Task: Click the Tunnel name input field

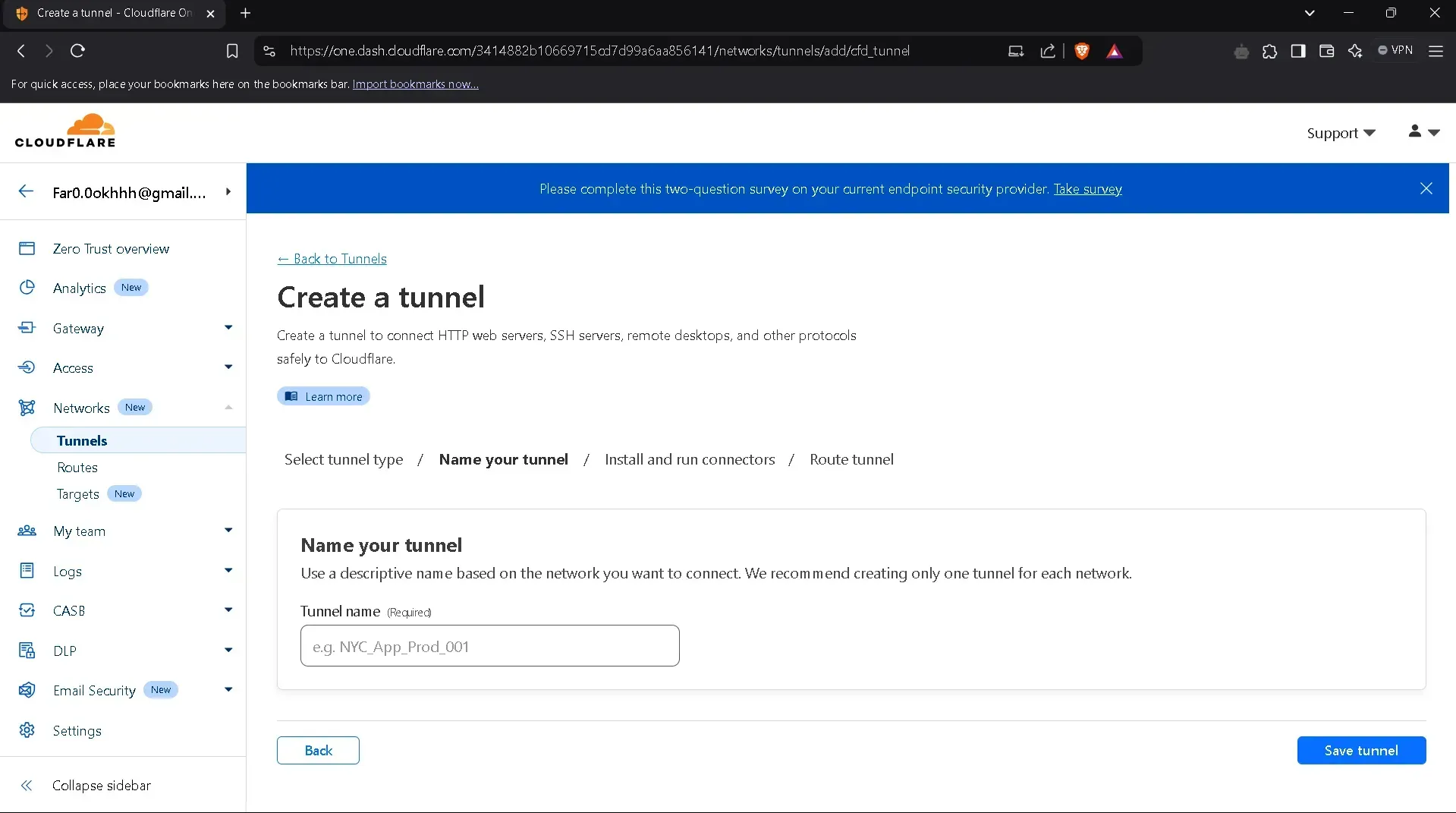Action: click(x=489, y=646)
